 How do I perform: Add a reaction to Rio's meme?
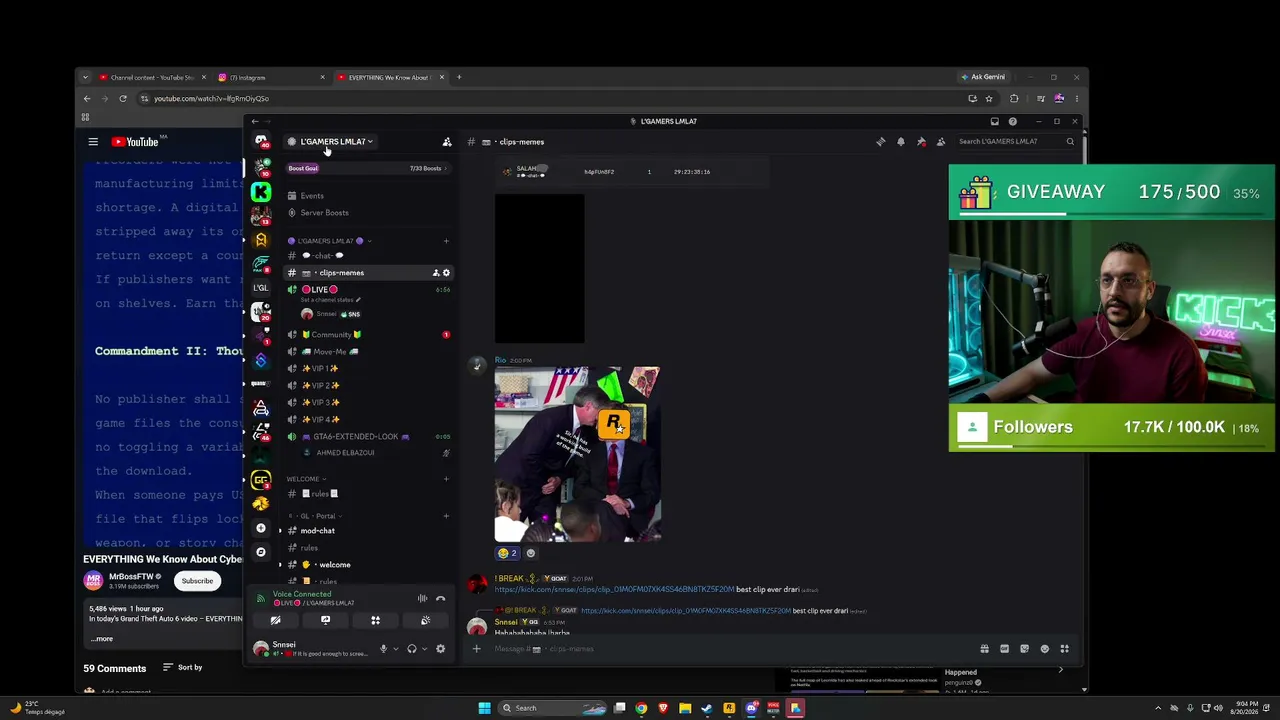point(530,553)
